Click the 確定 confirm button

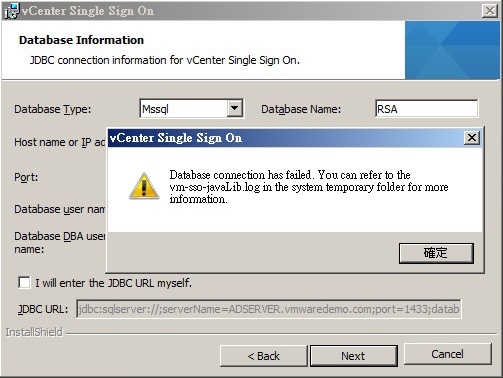click(x=436, y=253)
